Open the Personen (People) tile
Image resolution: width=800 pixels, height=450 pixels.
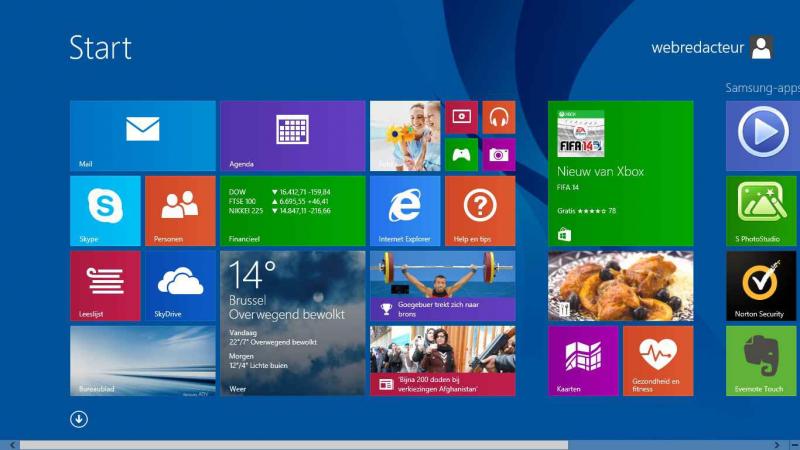(x=180, y=210)
